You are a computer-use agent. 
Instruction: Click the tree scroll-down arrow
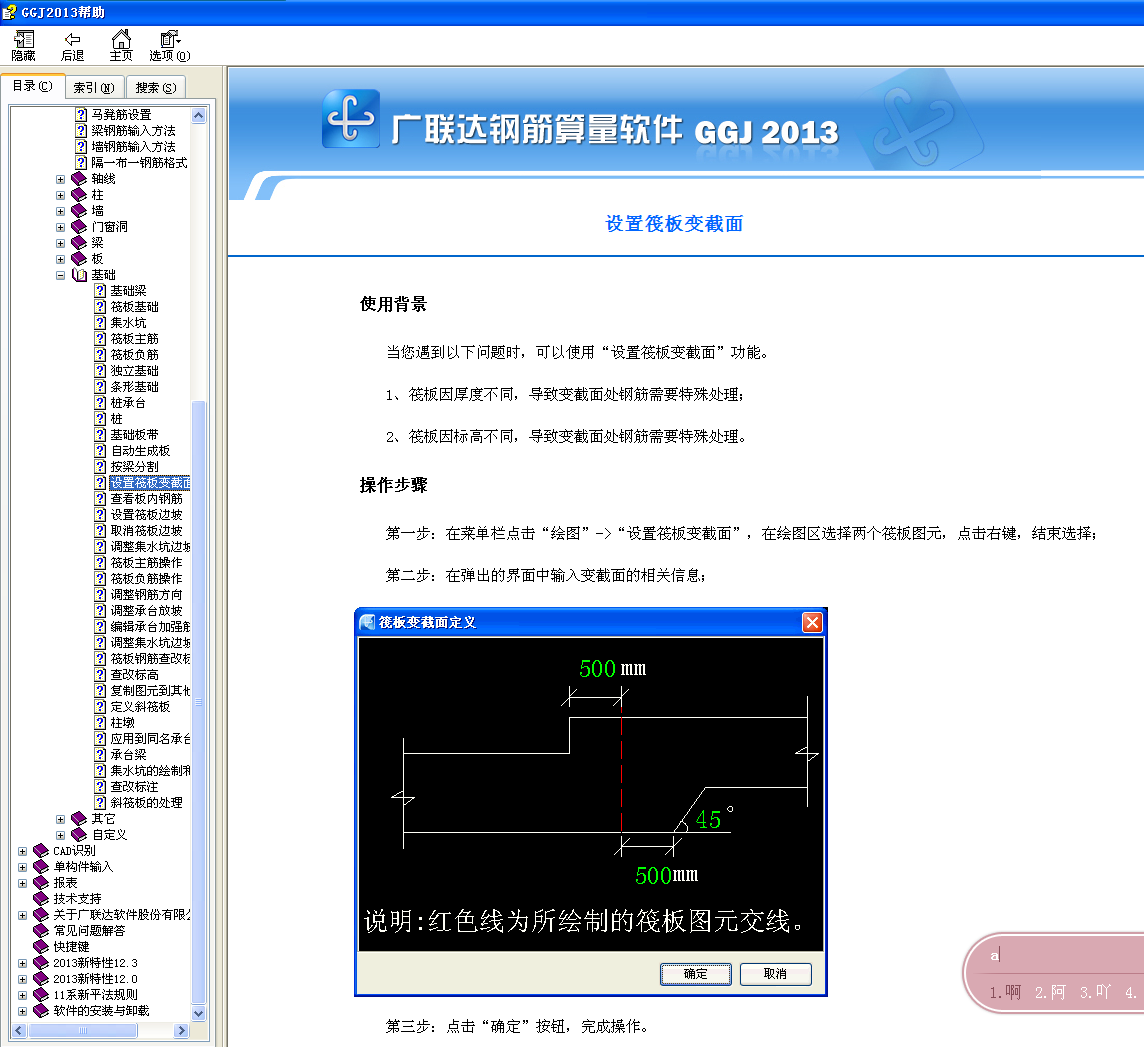198,1013
